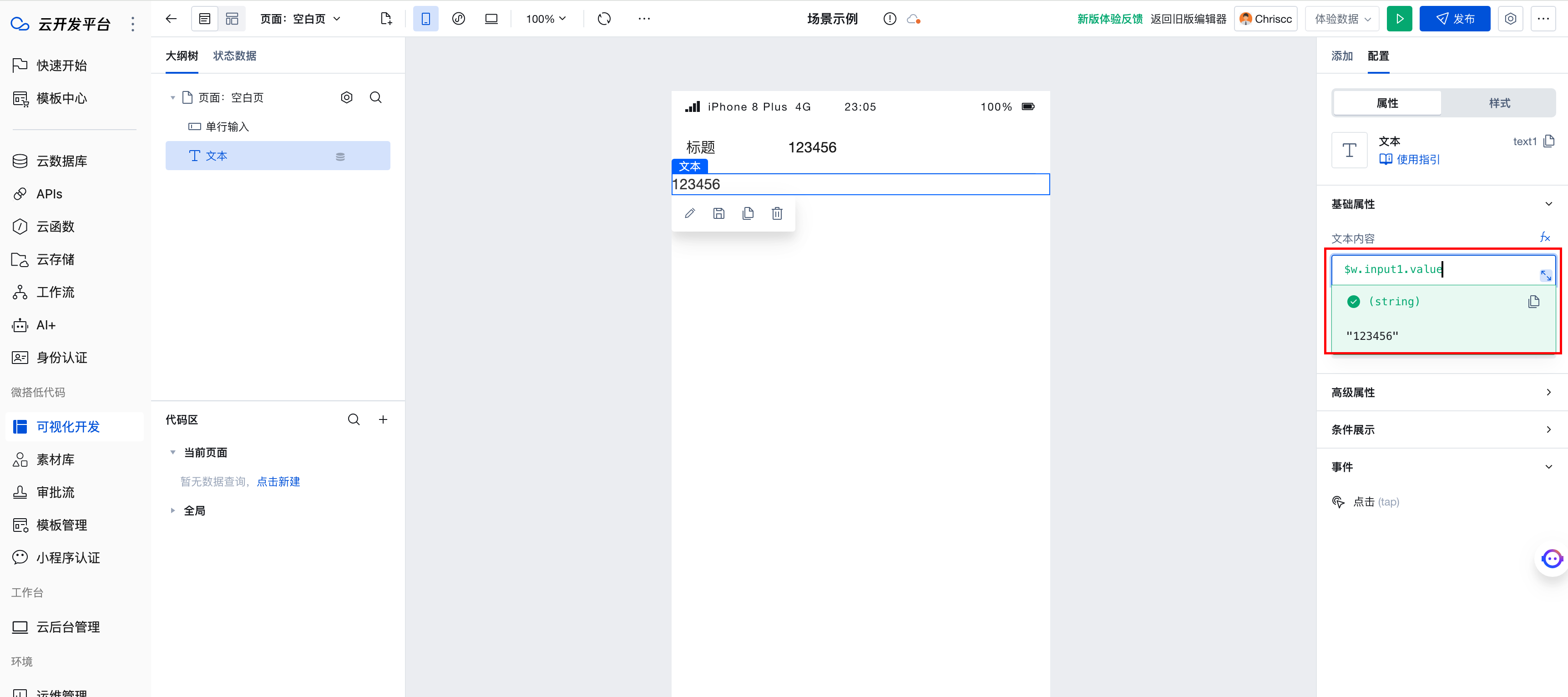Click the green preview play button

(1399, 19)
